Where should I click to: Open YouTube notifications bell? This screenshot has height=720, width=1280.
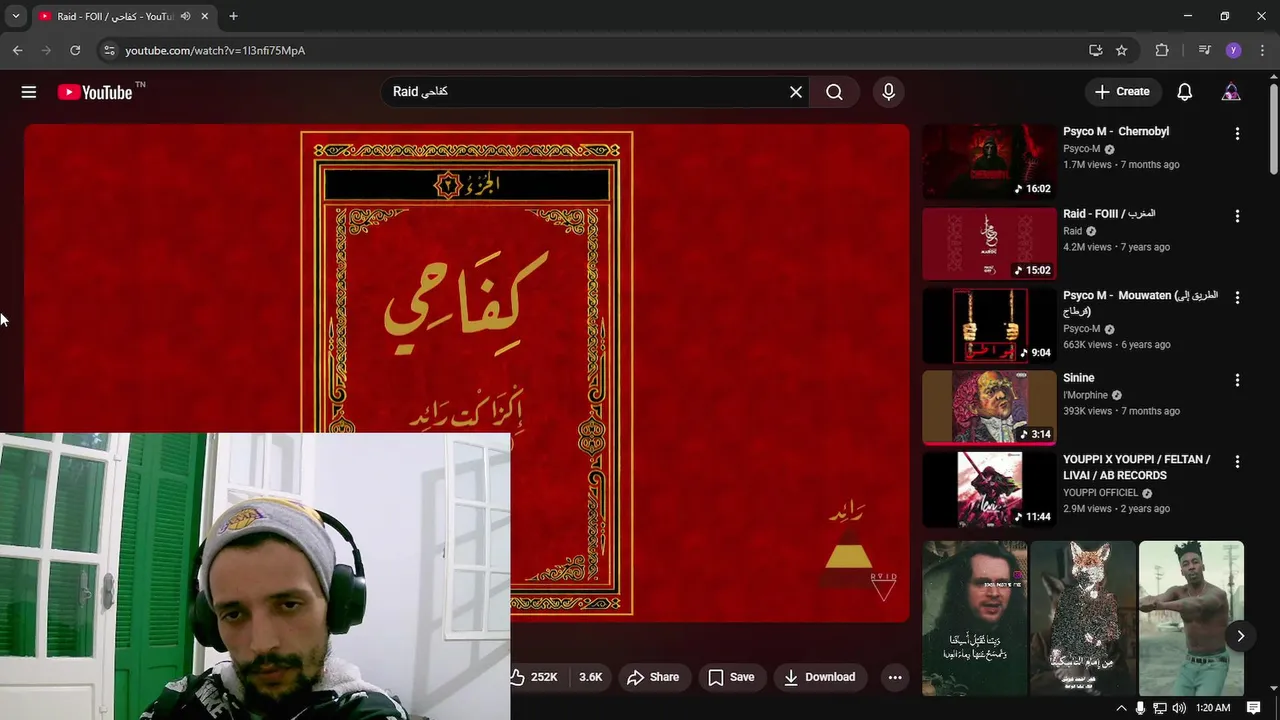[1185, 92]
